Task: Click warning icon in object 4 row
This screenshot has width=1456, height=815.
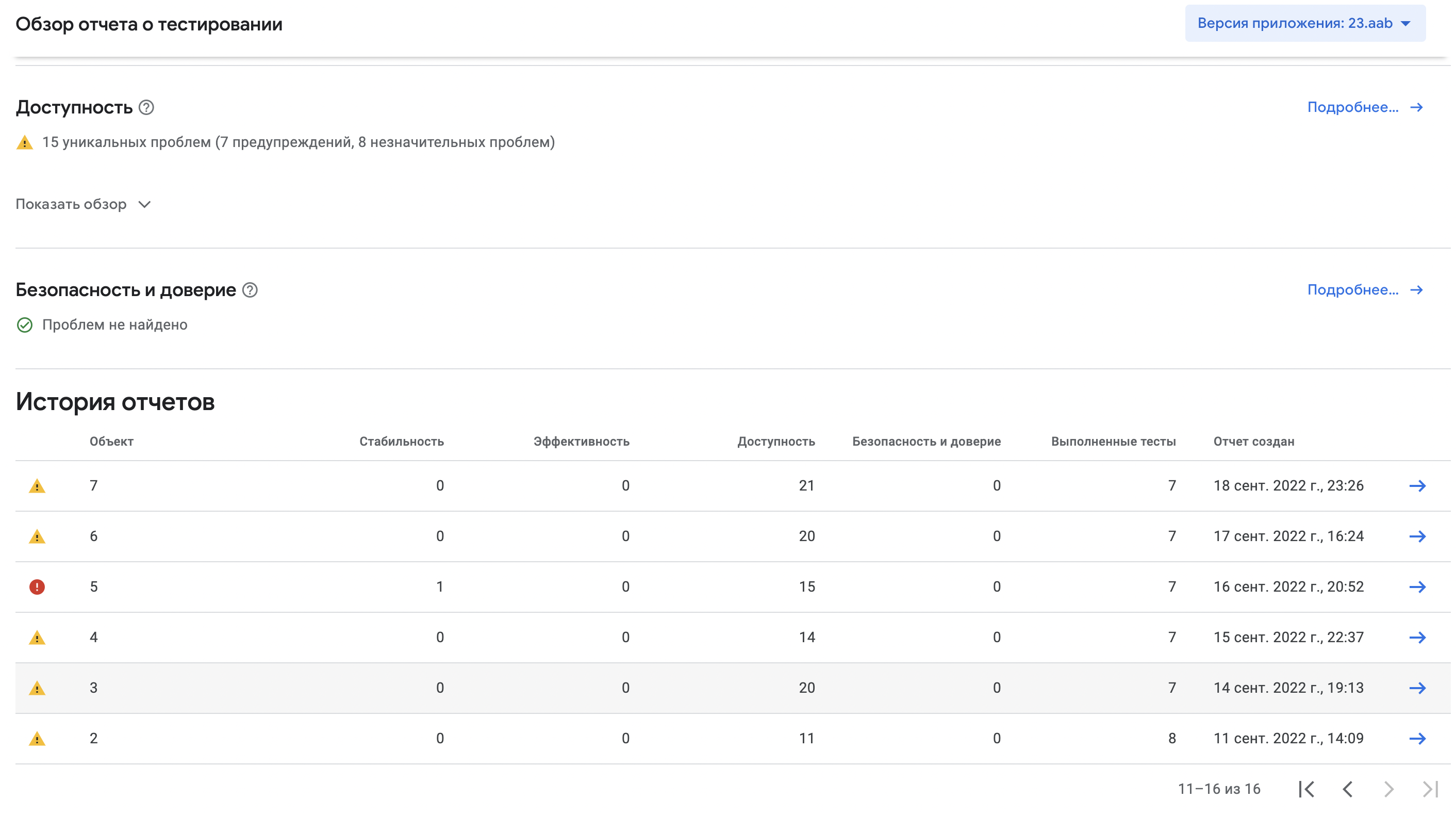Action: [x=37, y=638]
